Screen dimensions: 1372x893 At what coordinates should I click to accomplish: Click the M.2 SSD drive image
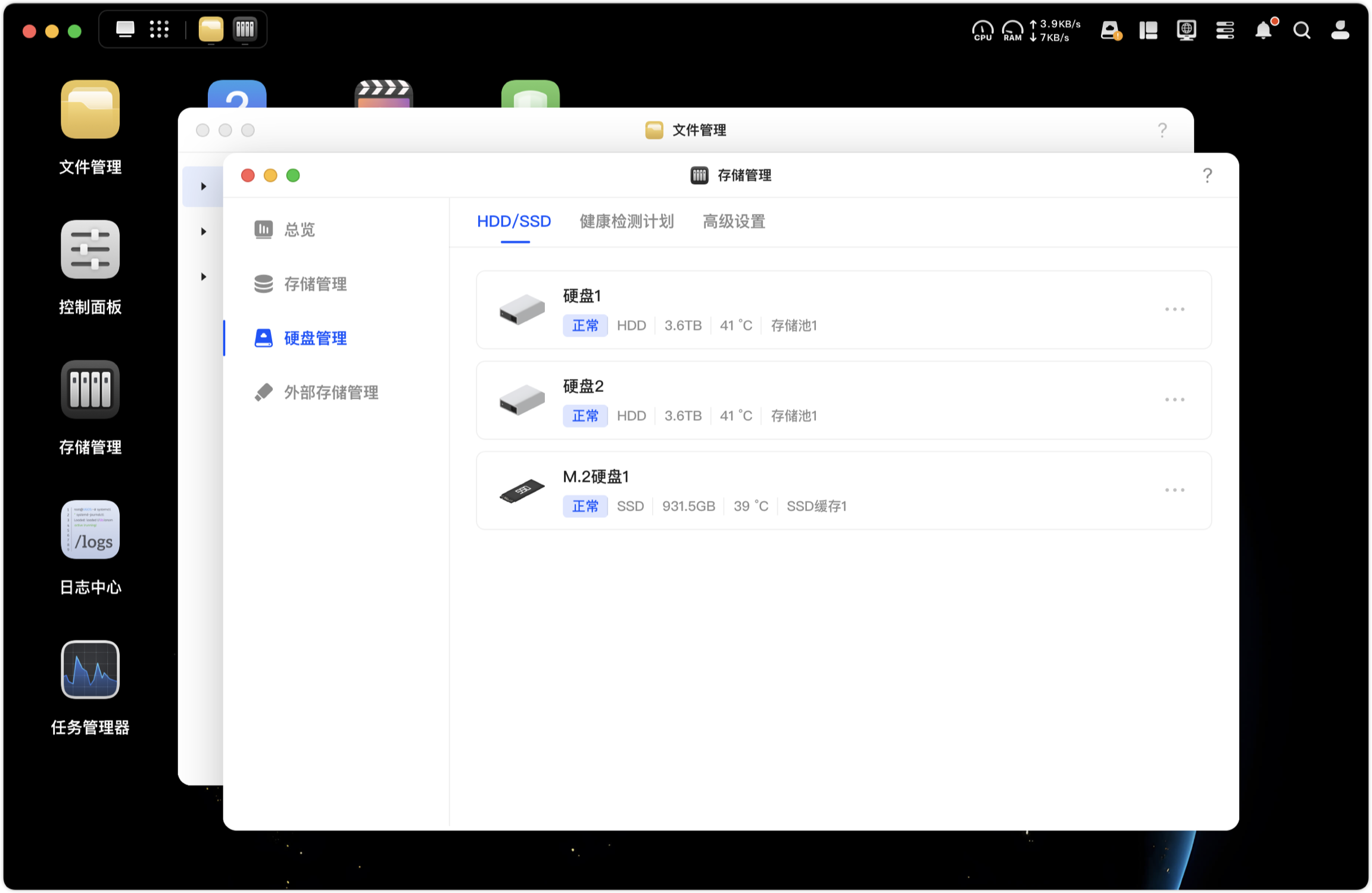point(522,490)
